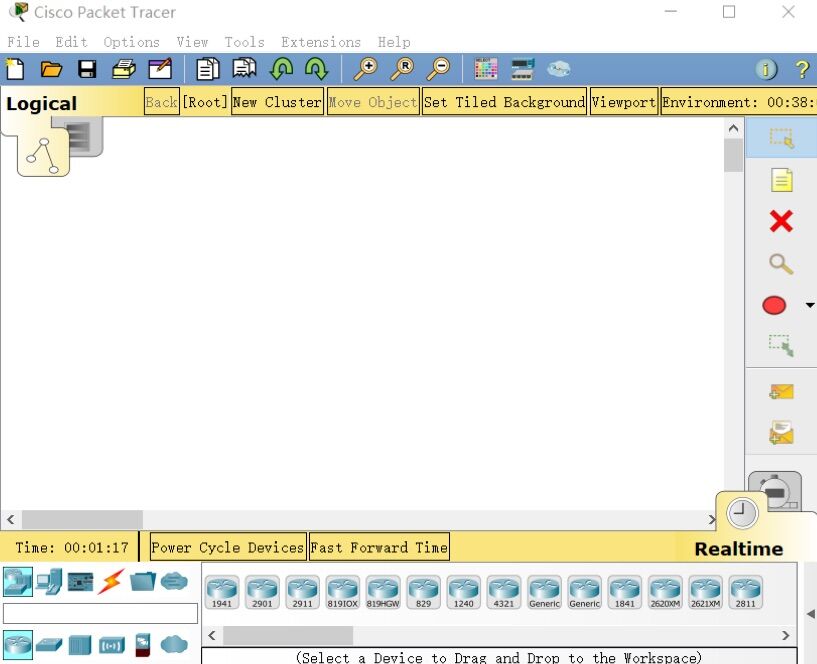The width and height of the screenshot is (817, 664).
Task: Select the Logical workspace tab icon
Action: (43, 155)
